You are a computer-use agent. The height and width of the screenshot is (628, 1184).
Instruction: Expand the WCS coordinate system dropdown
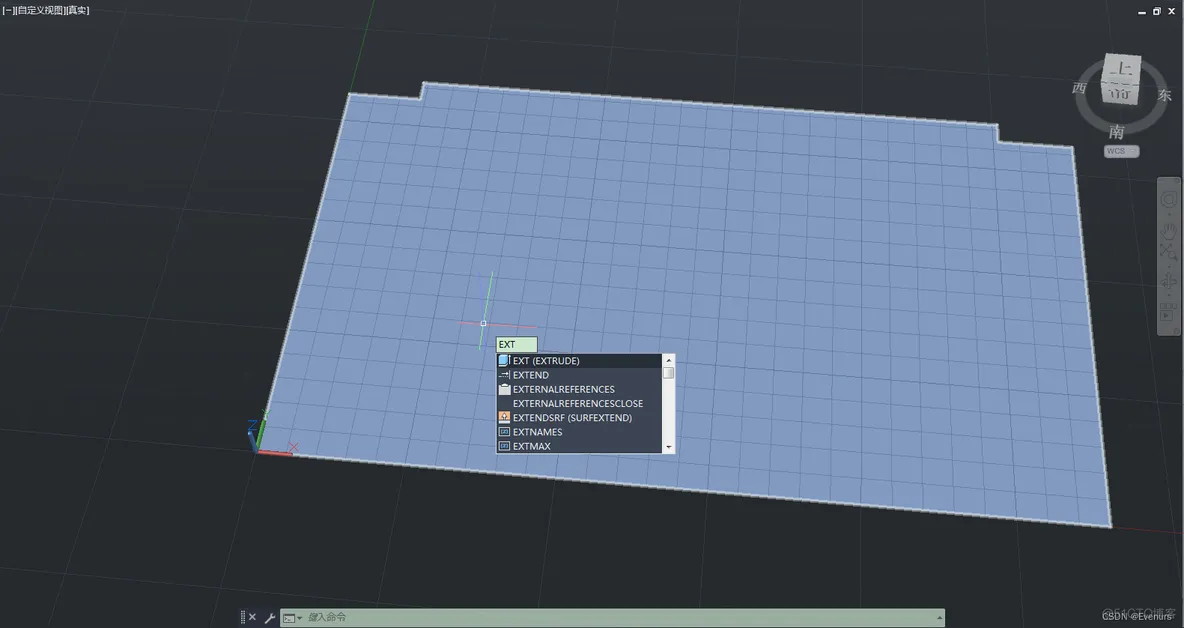pos(1121,151)
